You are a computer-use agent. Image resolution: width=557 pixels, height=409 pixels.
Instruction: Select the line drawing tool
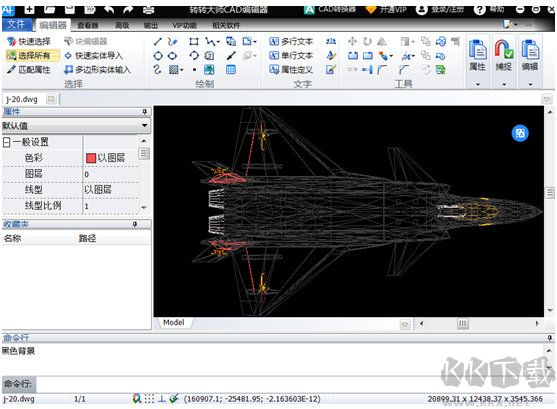(x=158, y=42)
